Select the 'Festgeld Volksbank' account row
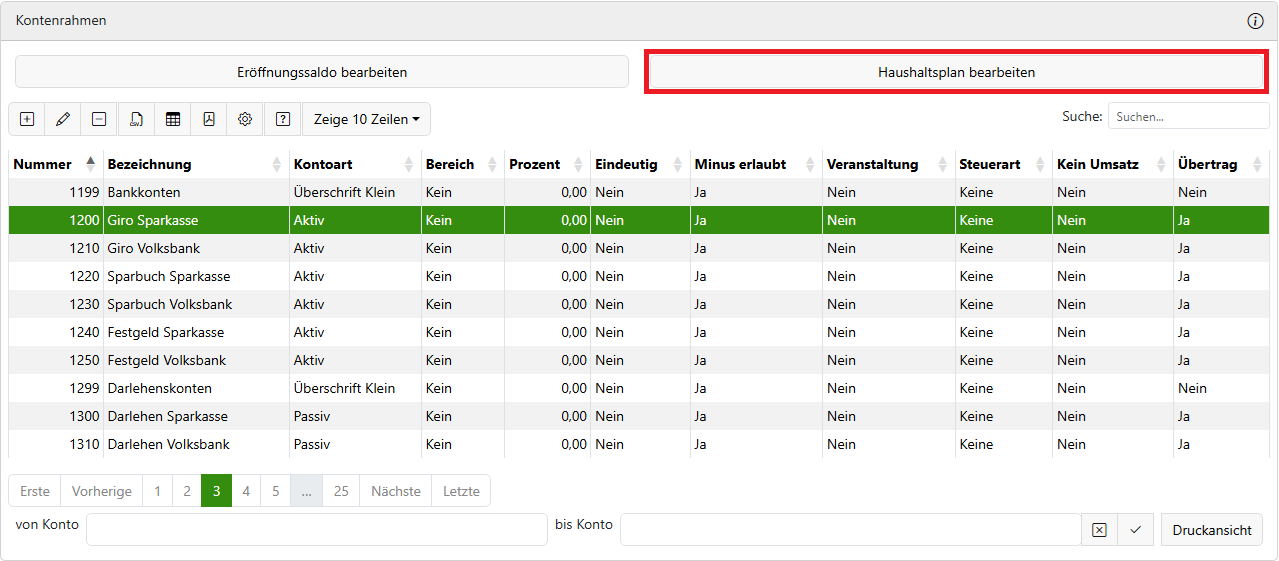 166,360
